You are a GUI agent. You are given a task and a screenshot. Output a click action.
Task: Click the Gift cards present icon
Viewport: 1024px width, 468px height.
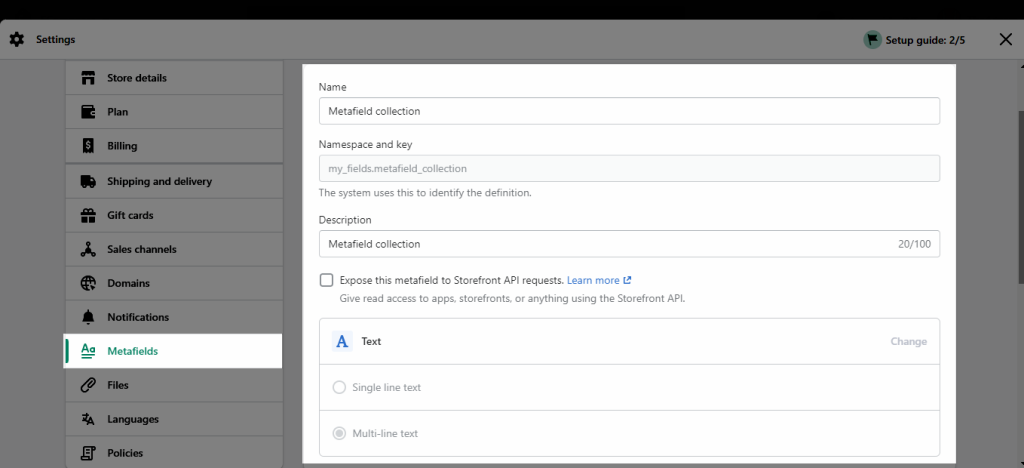click(x=88, y=215)
